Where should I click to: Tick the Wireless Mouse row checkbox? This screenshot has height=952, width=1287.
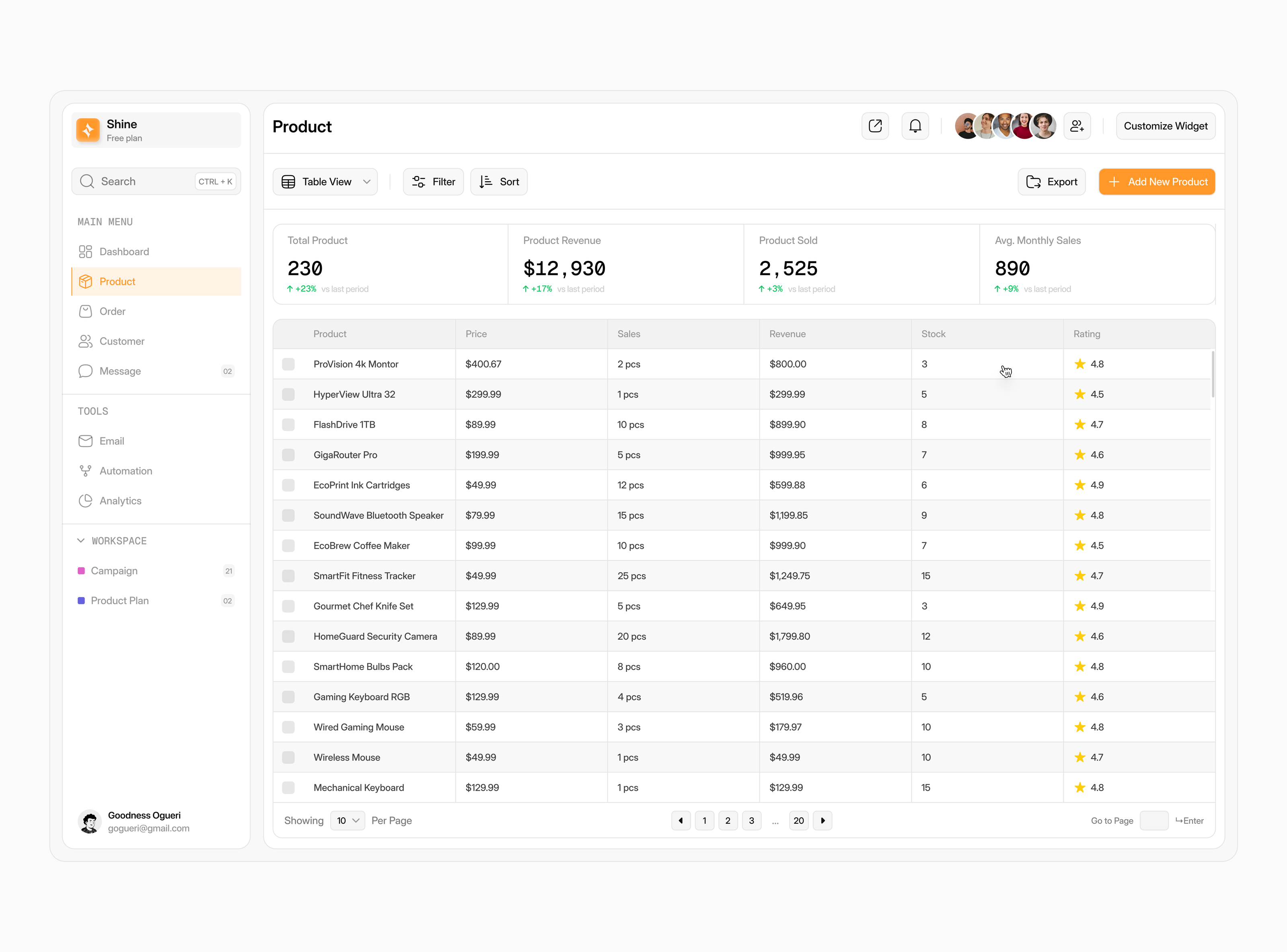(288, 757)
